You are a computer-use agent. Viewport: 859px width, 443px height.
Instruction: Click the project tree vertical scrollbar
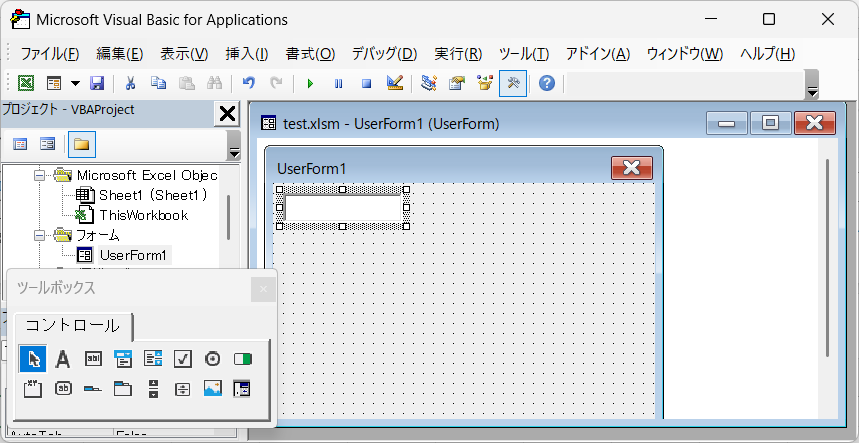click(x=228, y=217)
